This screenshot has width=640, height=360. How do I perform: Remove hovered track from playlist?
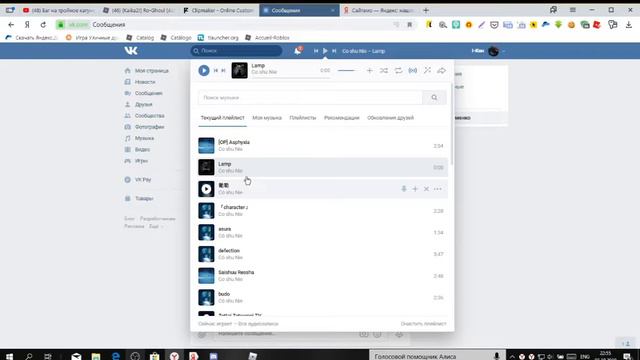(426, 189)
